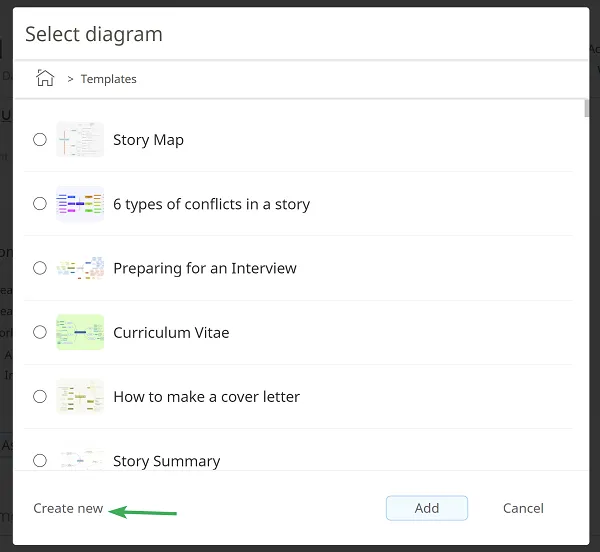Open the Story Map thumbnail preview
600x552 pixels.
pos(80,140)
